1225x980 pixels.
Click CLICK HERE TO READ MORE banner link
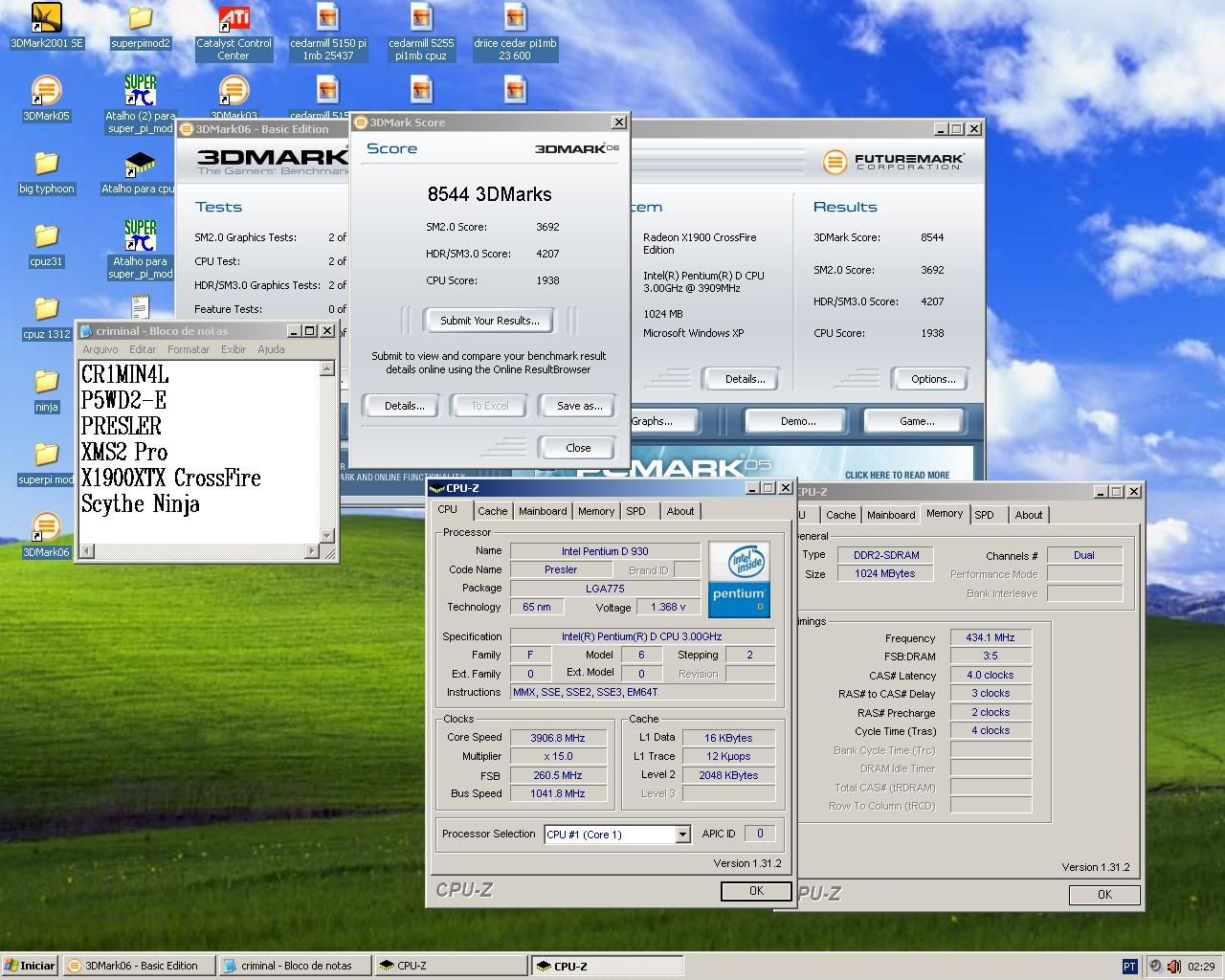(897, 475)
